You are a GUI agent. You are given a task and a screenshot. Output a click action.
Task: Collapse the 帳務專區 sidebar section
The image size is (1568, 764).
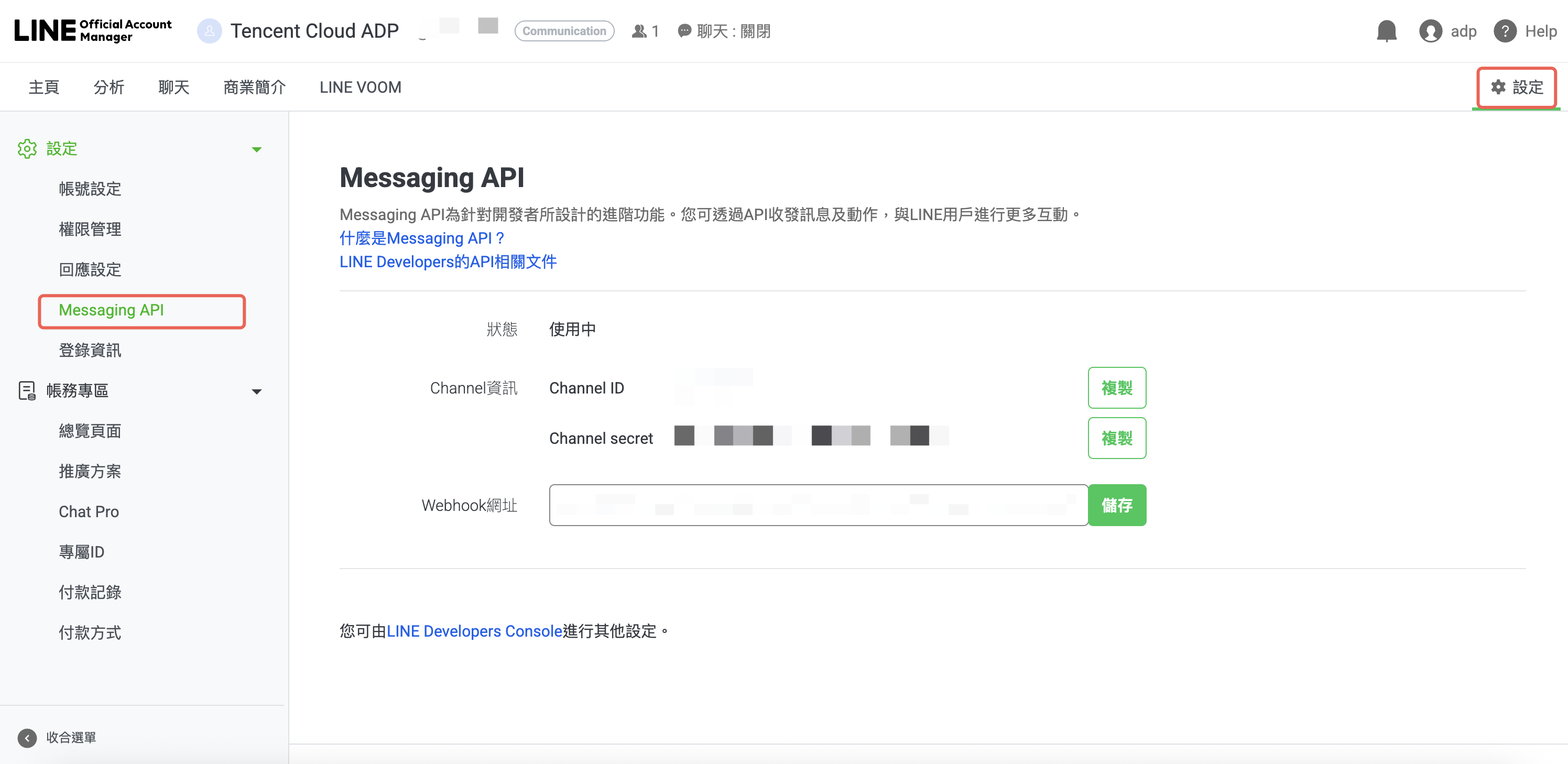[x=256, y=391]
